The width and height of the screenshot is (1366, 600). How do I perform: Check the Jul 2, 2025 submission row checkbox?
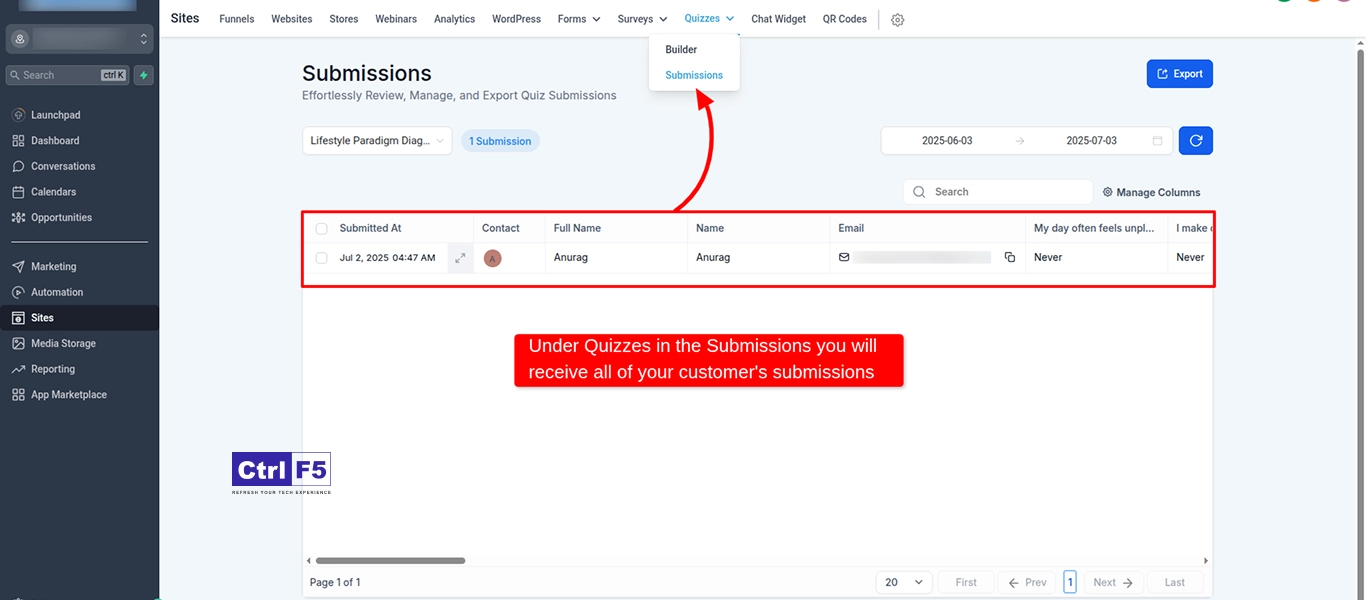coord(321,258)
